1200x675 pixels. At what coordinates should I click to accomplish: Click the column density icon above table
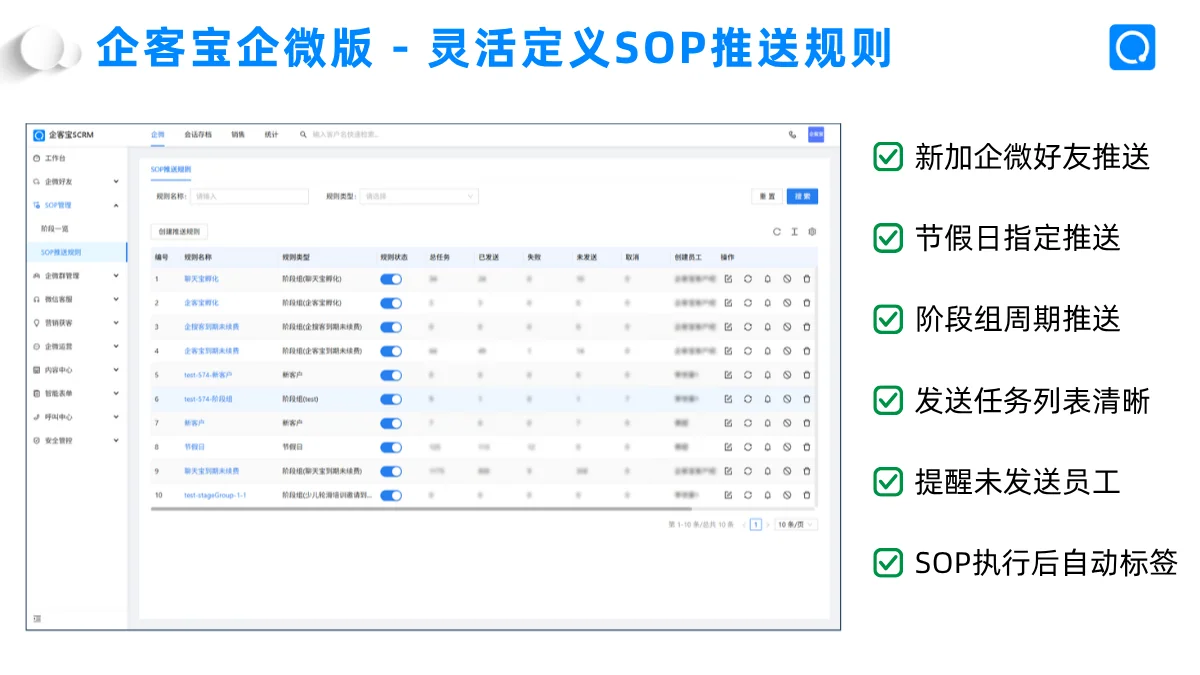(x=794, y=231)
